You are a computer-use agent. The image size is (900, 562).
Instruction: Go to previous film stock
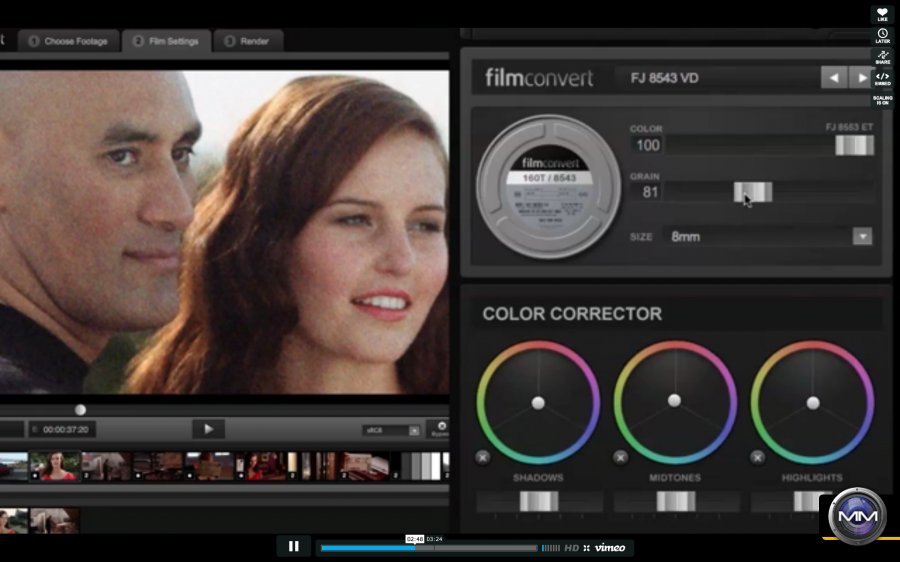833,78
